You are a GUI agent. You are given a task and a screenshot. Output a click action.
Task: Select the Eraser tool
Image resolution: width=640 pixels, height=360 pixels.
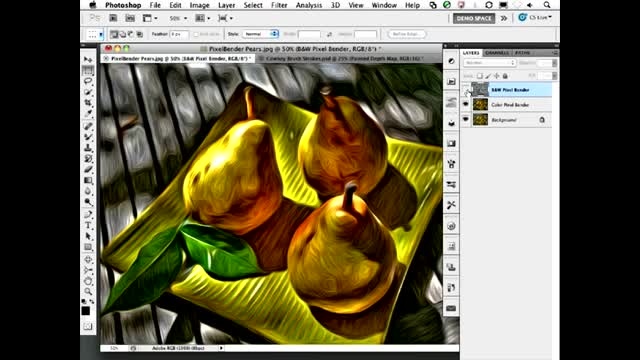pyautogui.click(x=88, y=169)
